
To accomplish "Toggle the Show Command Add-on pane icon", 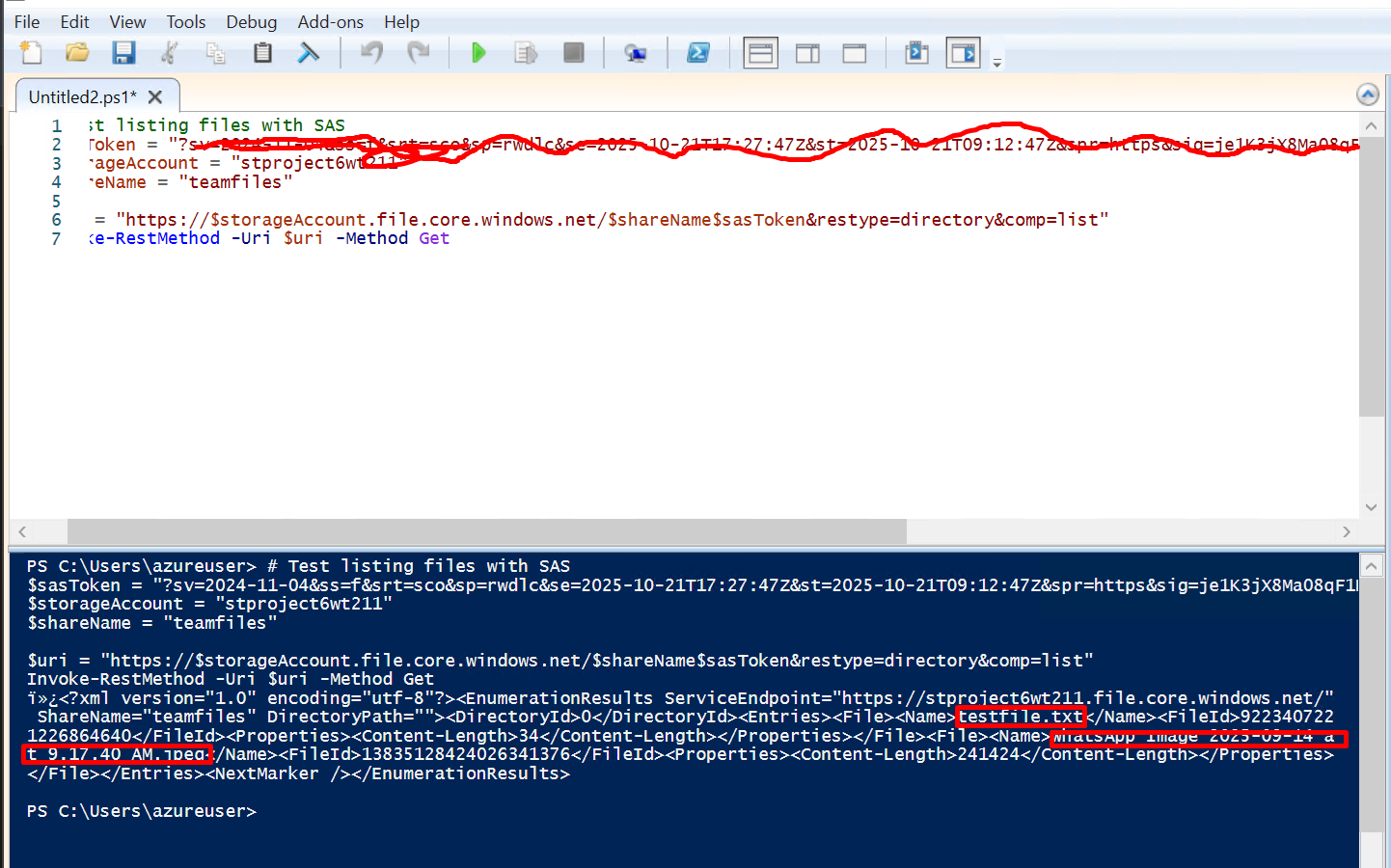I will click(x=963, y=53).
